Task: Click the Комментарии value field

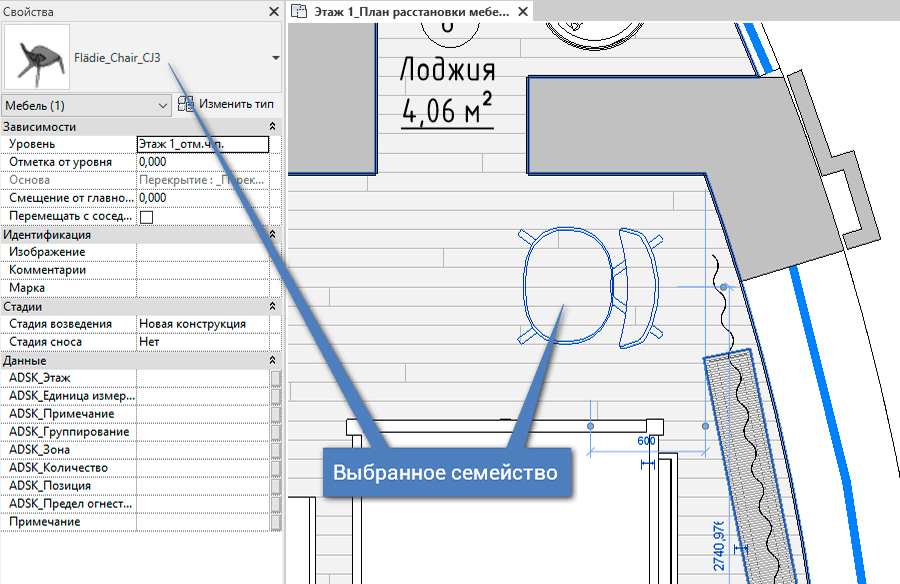Action: (203, 270)
